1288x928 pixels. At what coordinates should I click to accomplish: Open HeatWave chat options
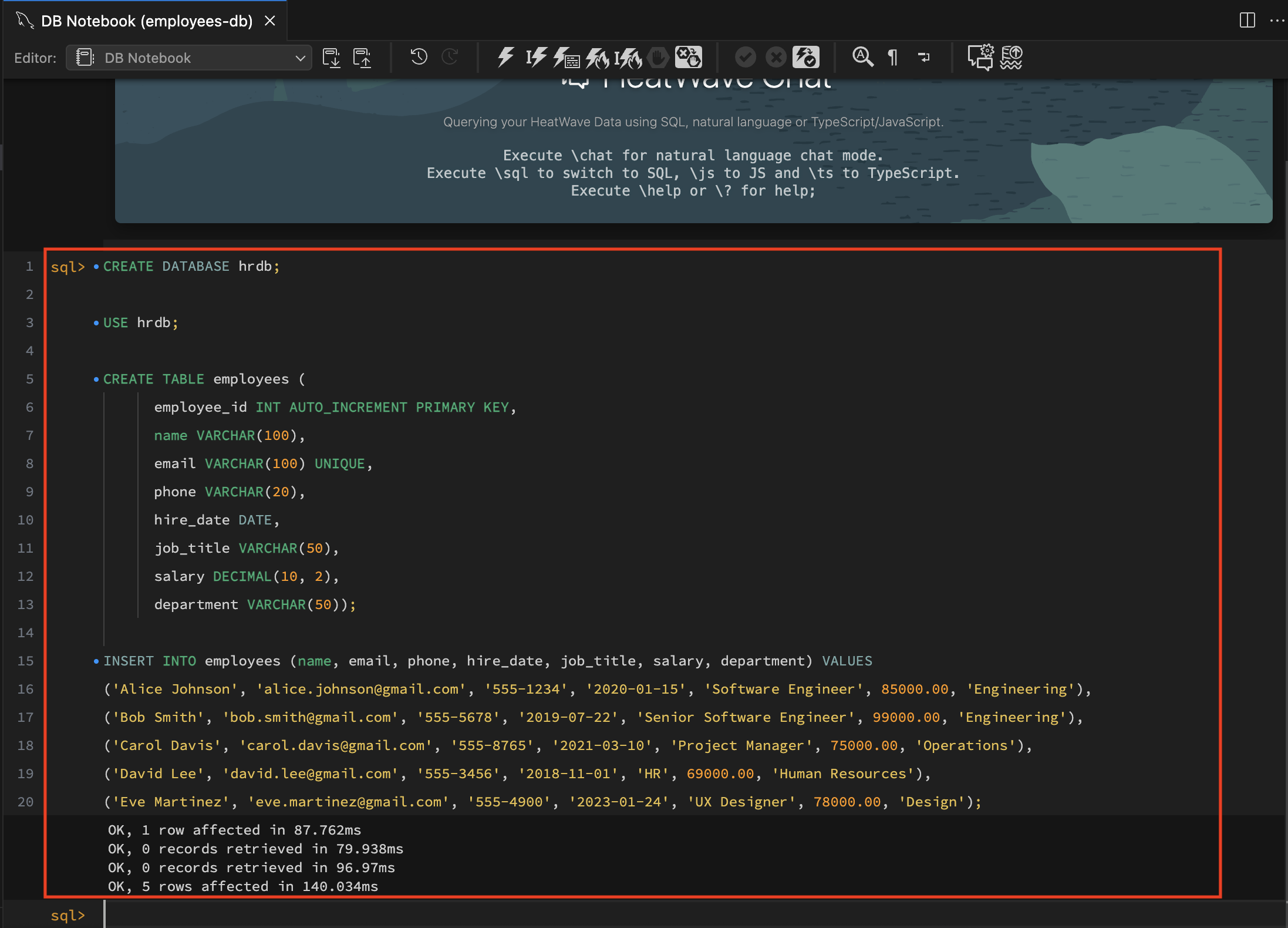[981, 58]
